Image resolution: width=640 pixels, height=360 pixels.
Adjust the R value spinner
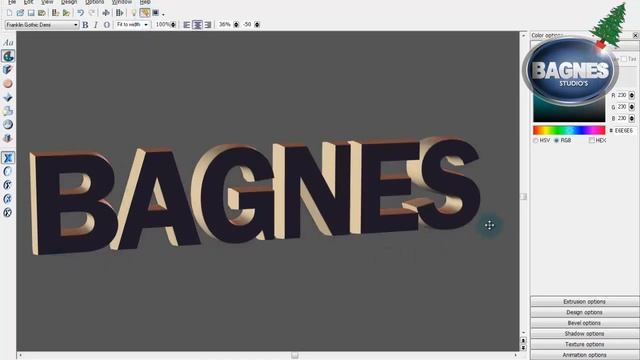coord(632,95)
